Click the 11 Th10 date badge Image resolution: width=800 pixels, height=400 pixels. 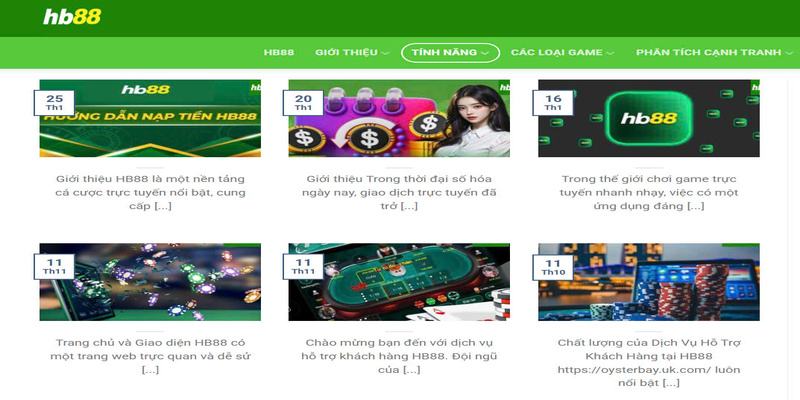pyautogui.click(x=553, y=267)
